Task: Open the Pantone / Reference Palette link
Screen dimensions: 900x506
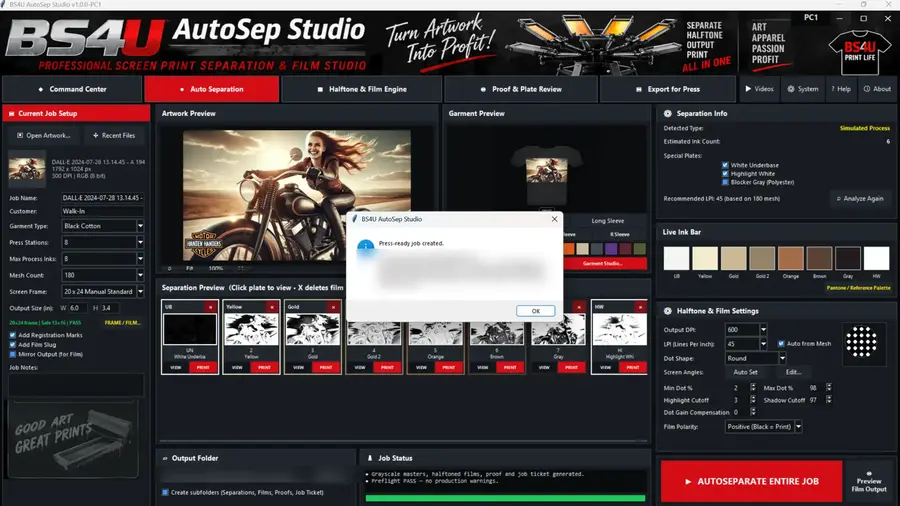Action: point(858,288)
